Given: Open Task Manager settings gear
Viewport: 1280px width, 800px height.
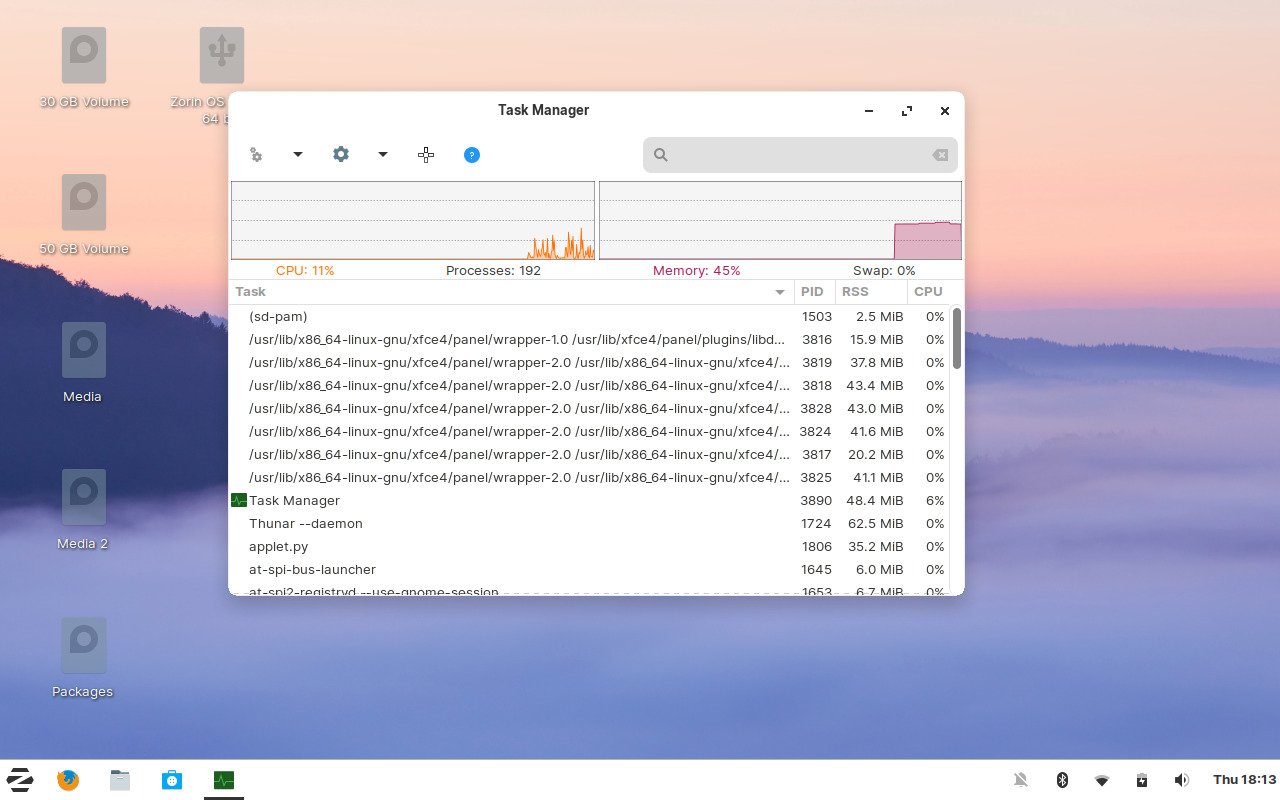Looking at the screenshot, I should tap(341, 155).
